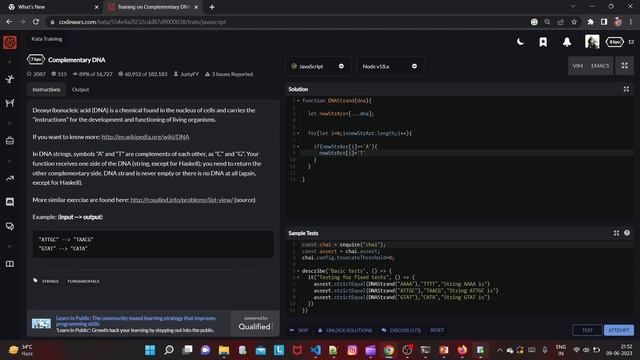Open Firefox from the taskbar
This screenshot has width=640, height=360.
pyautogui.click(x=462, y=350)
